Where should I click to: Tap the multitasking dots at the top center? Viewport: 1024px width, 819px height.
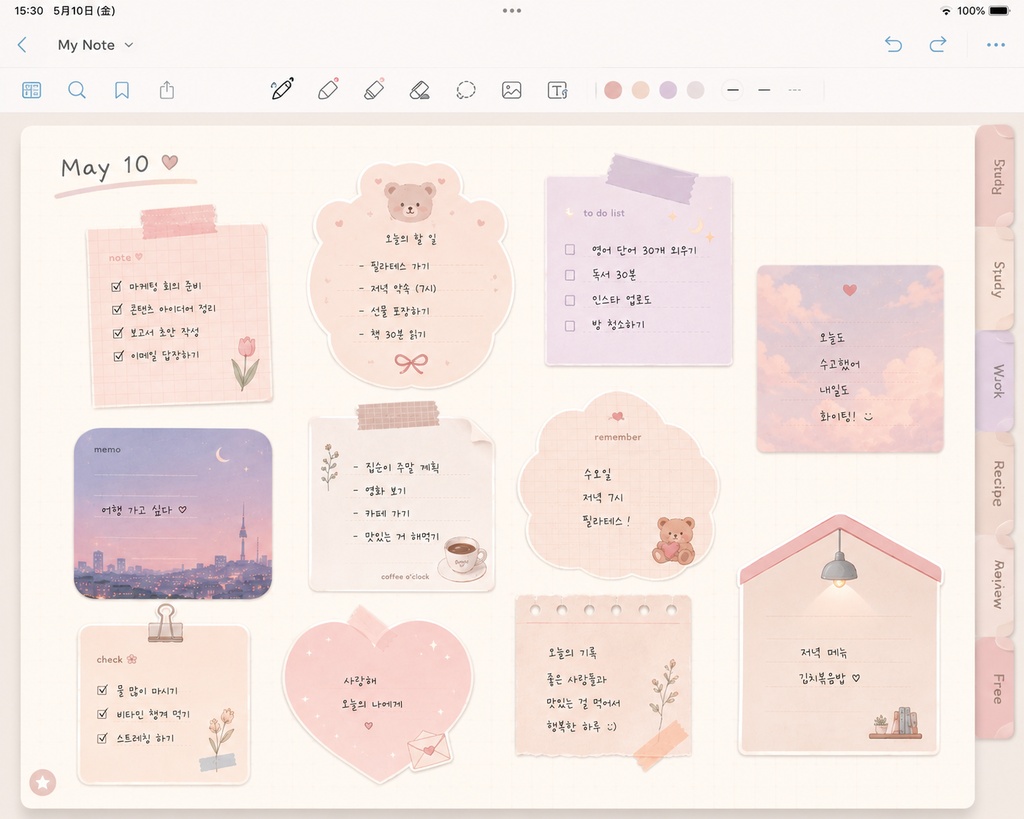coord(512,10)
